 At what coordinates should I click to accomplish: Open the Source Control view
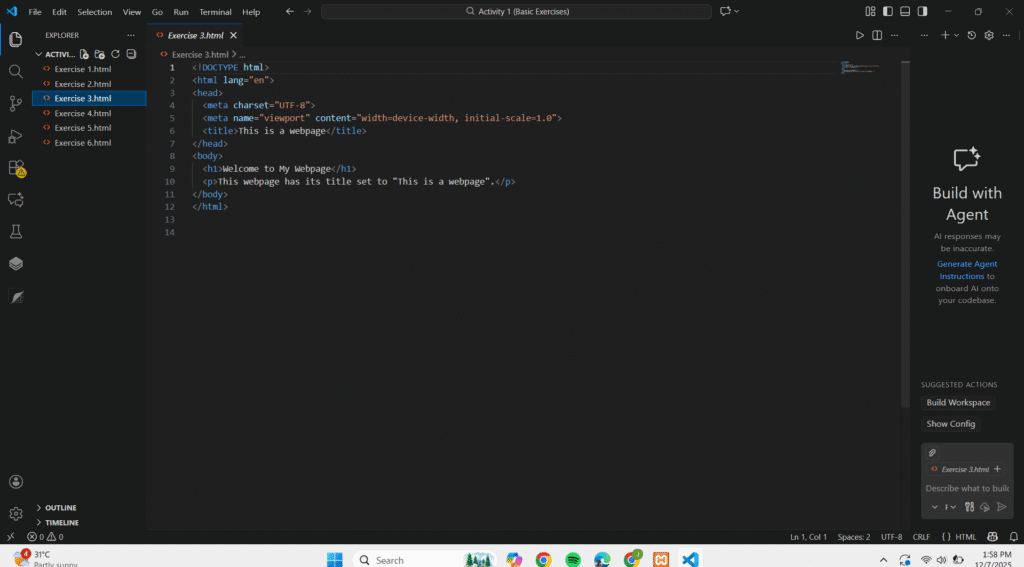(x=15, y=103)
